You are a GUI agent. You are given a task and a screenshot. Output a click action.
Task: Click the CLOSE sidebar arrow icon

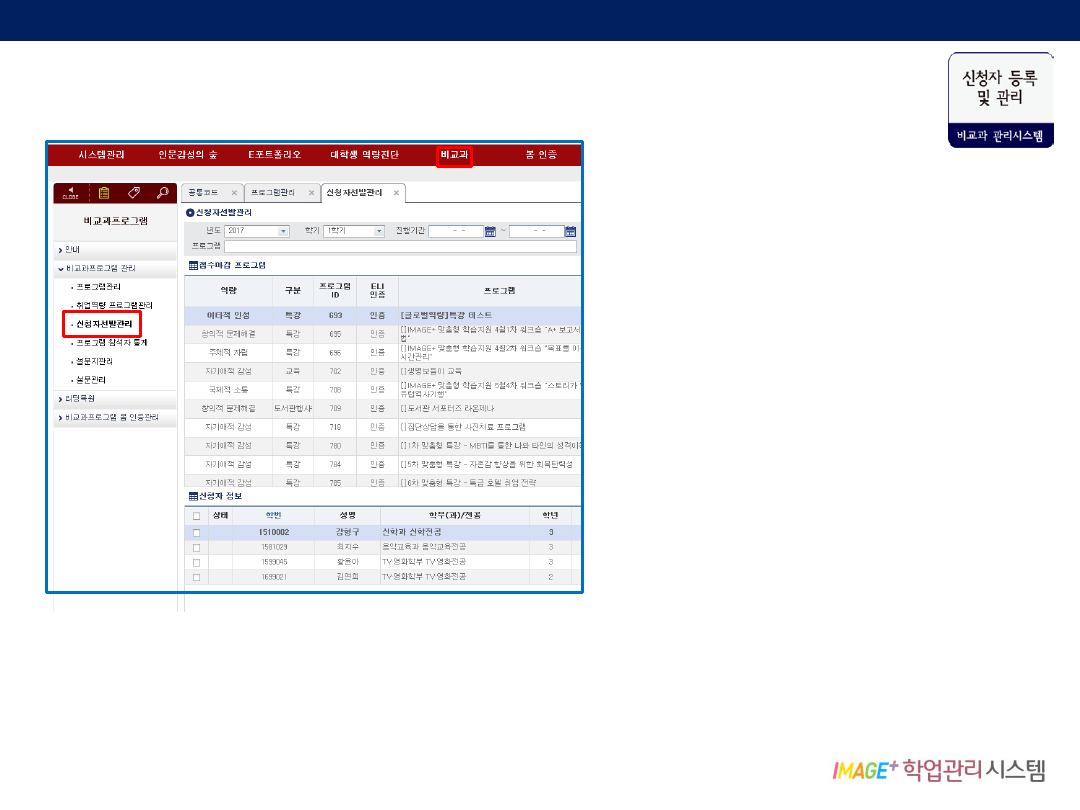coord(70,193)
